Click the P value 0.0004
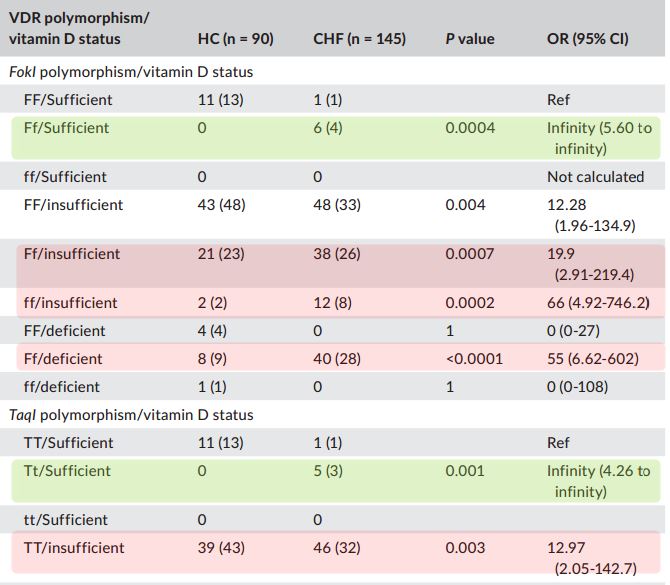 tap(467, 128)
